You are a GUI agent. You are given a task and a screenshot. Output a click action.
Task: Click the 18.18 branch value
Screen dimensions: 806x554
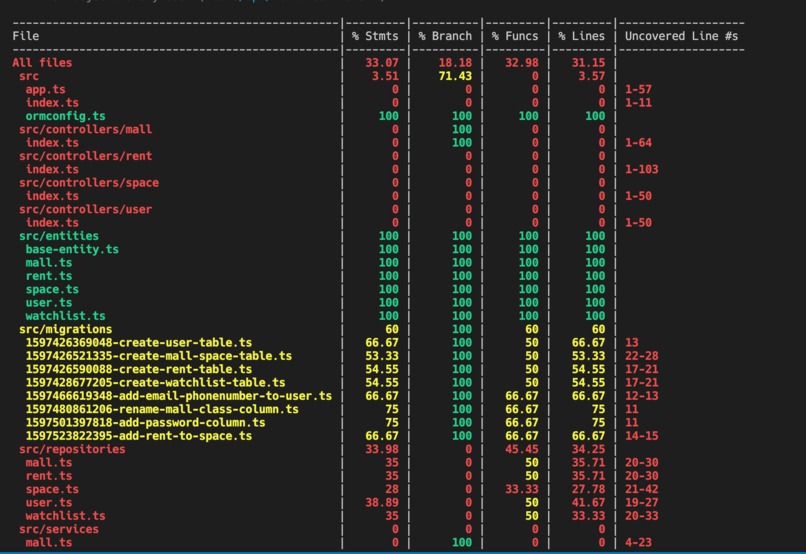(x=455, y=63)
